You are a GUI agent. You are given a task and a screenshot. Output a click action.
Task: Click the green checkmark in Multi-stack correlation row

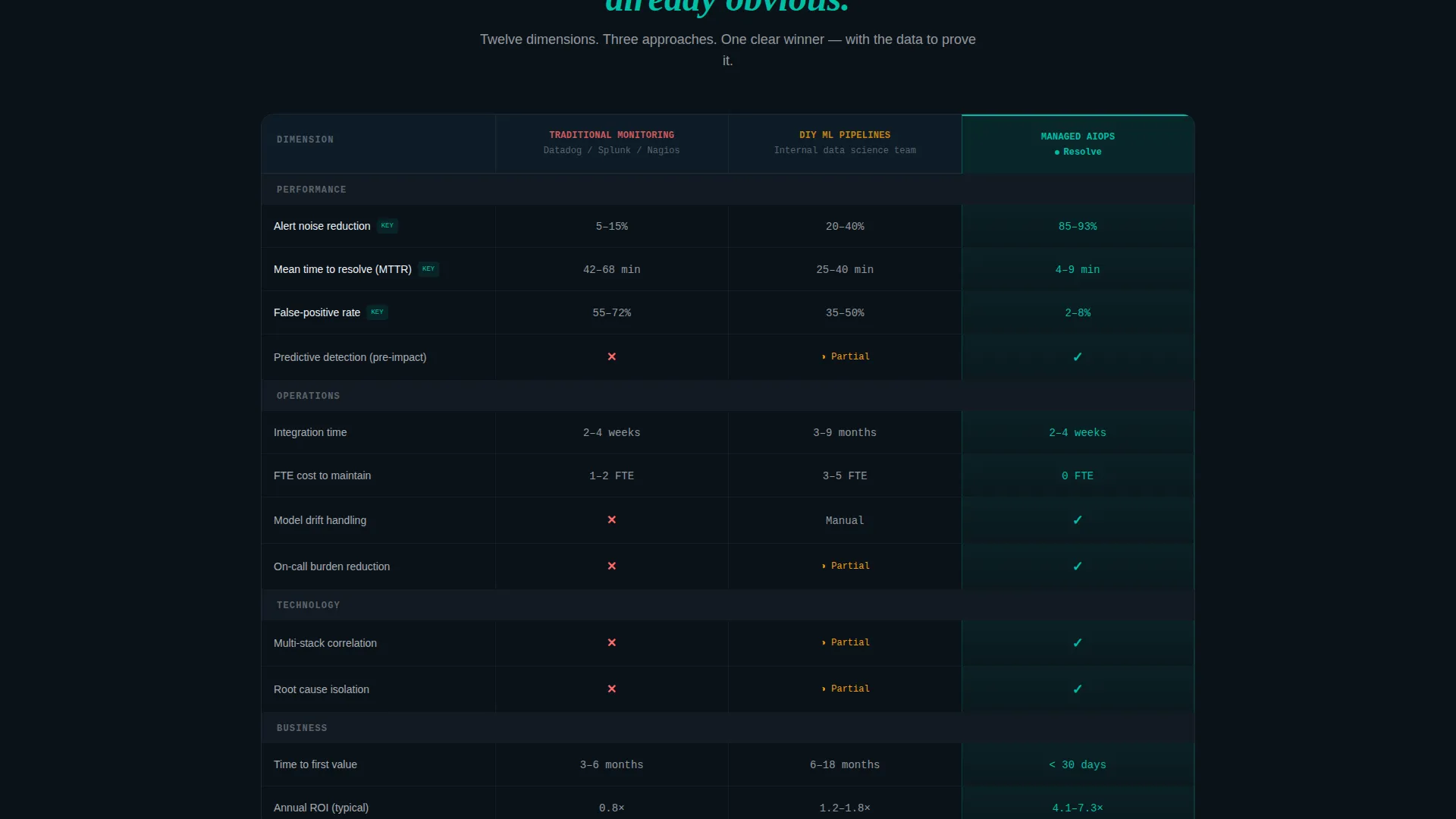click(1078, 642)
